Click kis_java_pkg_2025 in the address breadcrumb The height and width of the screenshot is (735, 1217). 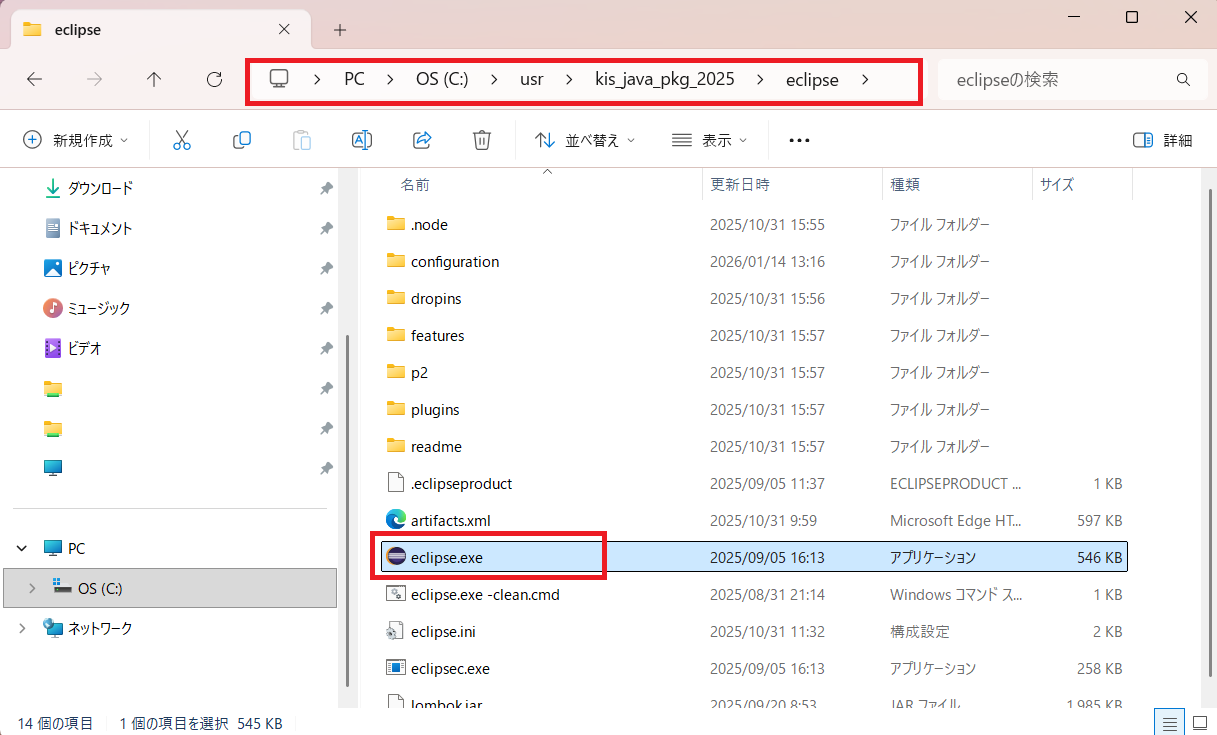click(664, 80)
